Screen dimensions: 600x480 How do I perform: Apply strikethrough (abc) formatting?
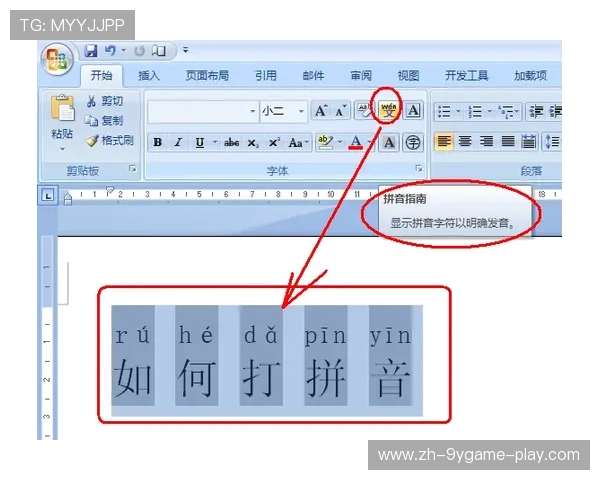[x=231, y=142]
